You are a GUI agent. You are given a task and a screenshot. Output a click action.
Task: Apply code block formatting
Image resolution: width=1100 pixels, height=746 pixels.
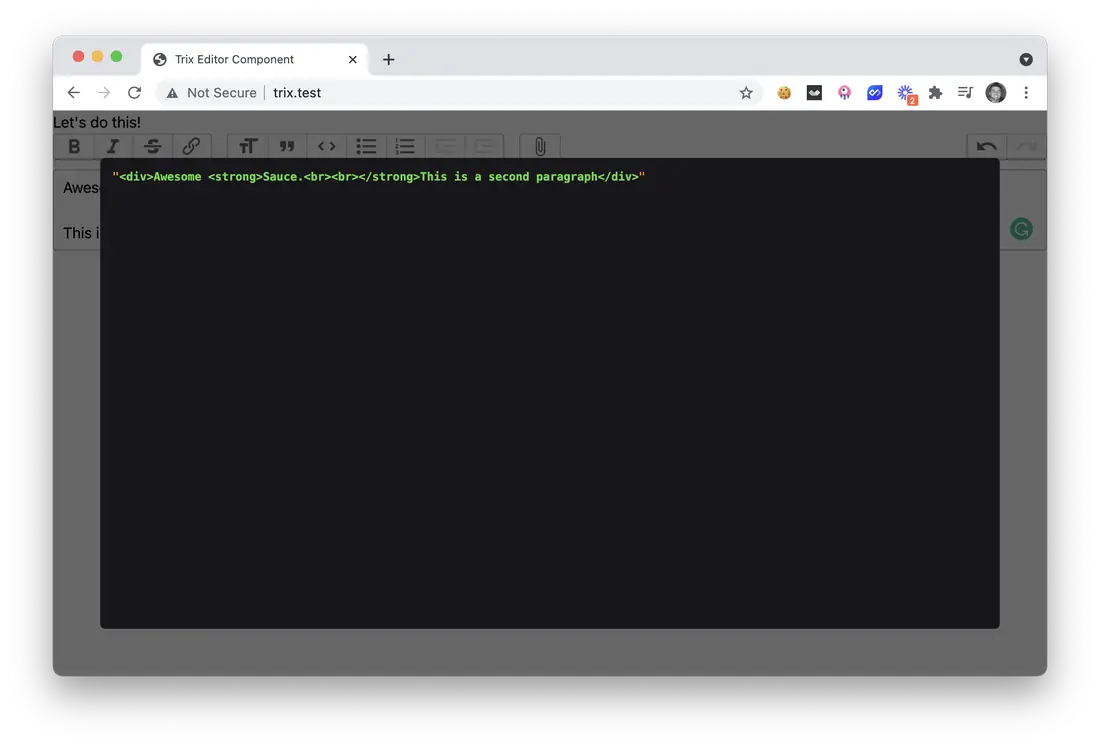(x=326, y=146)
